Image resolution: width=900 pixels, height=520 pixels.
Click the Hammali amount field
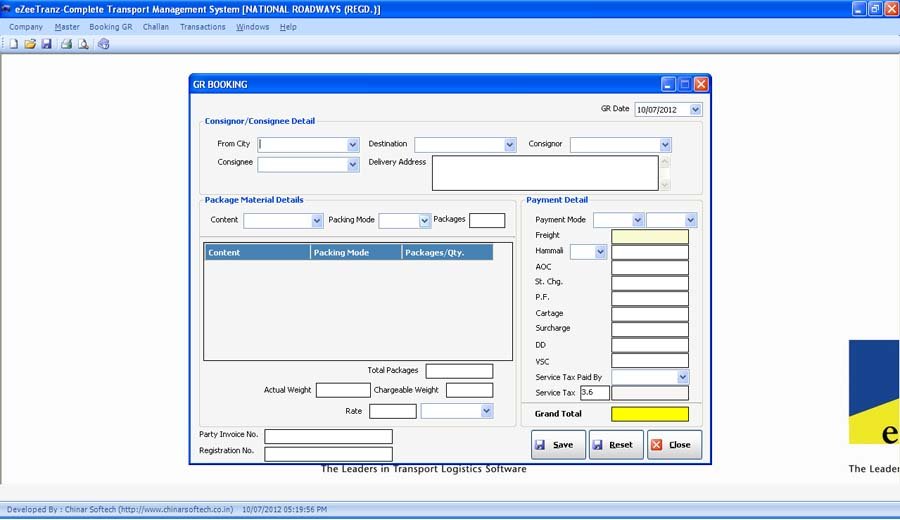(x=650, y=252)
